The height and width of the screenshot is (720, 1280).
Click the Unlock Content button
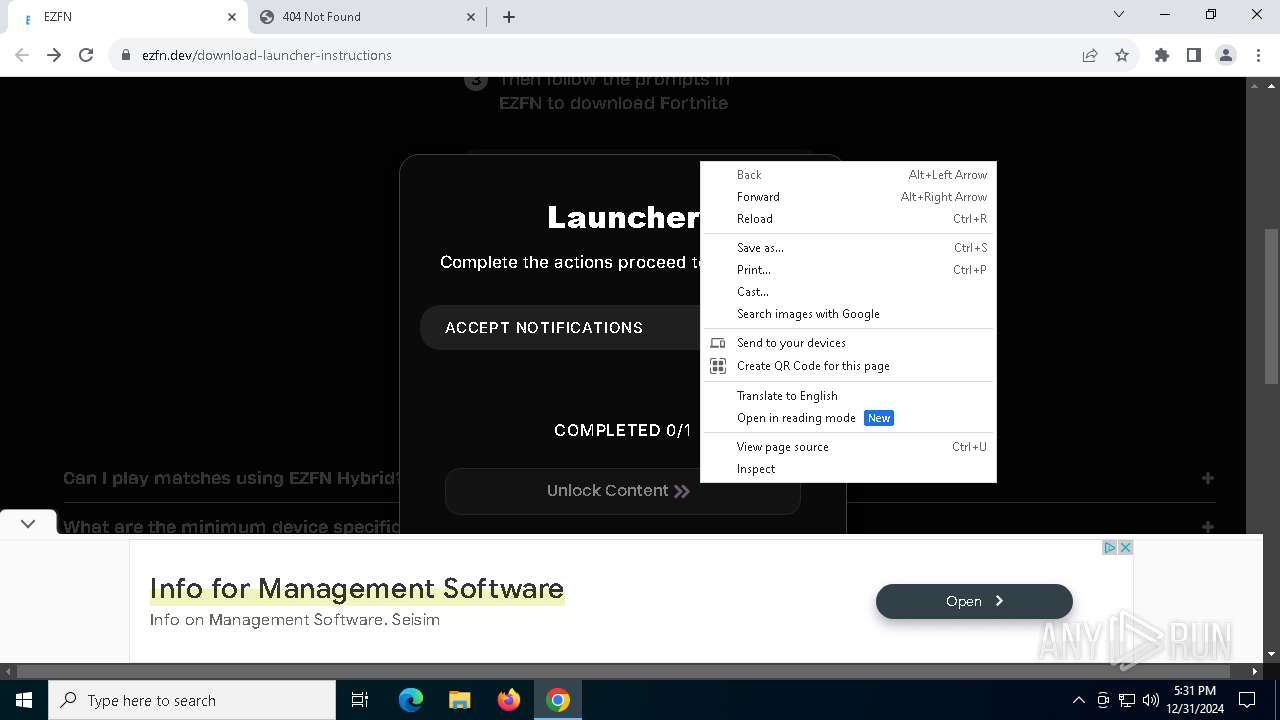click(x=622, y=491)
